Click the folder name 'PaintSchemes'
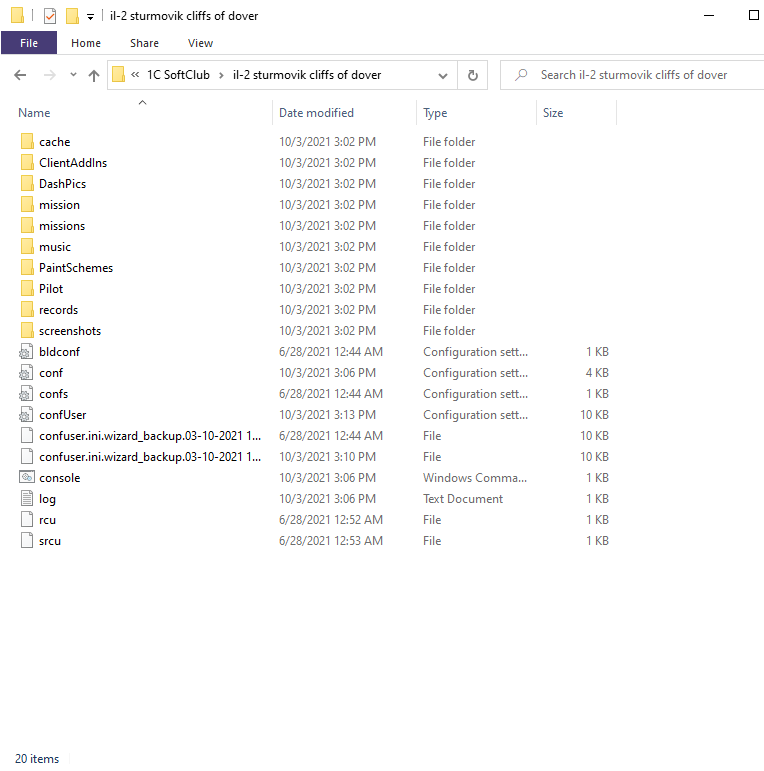Image resolution: width=764 pixels, height=771 pixels. (x=76, y=268)
